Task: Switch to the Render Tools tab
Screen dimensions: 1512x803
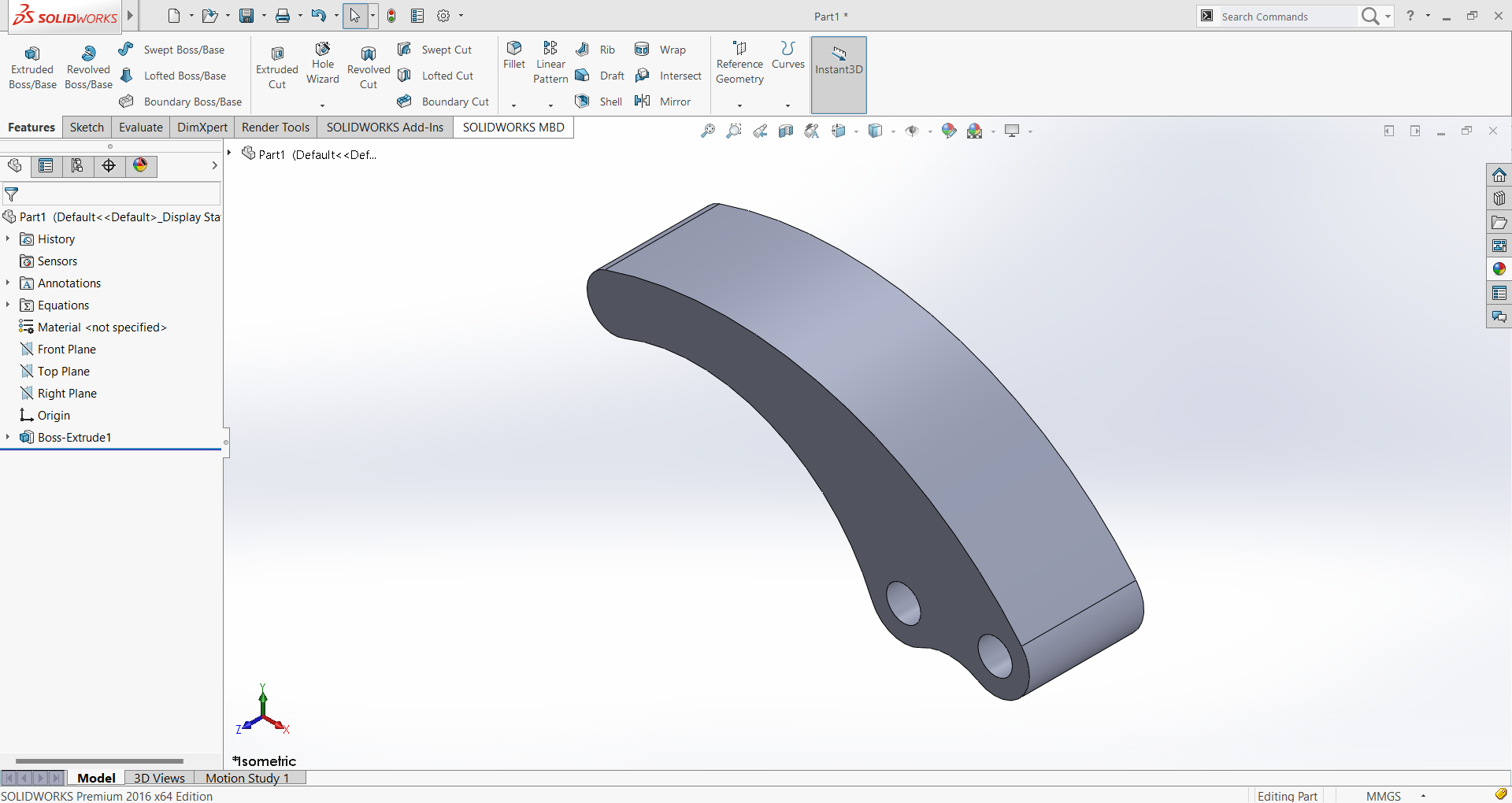Action: point(276,128)
